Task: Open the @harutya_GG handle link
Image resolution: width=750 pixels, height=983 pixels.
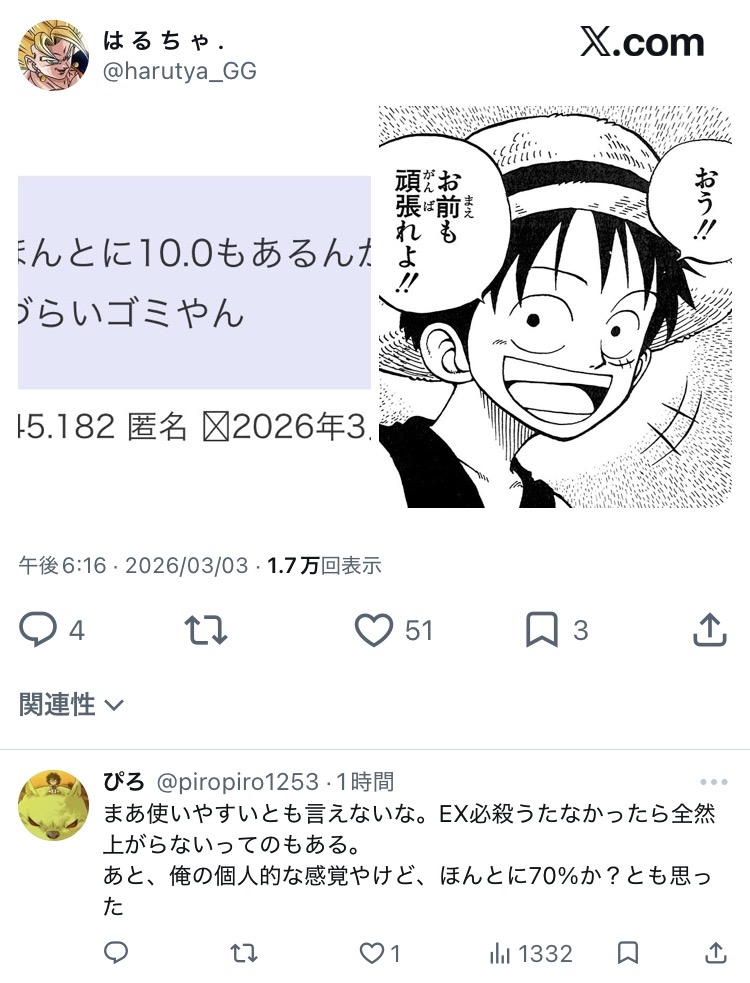Action: (180, 71)
